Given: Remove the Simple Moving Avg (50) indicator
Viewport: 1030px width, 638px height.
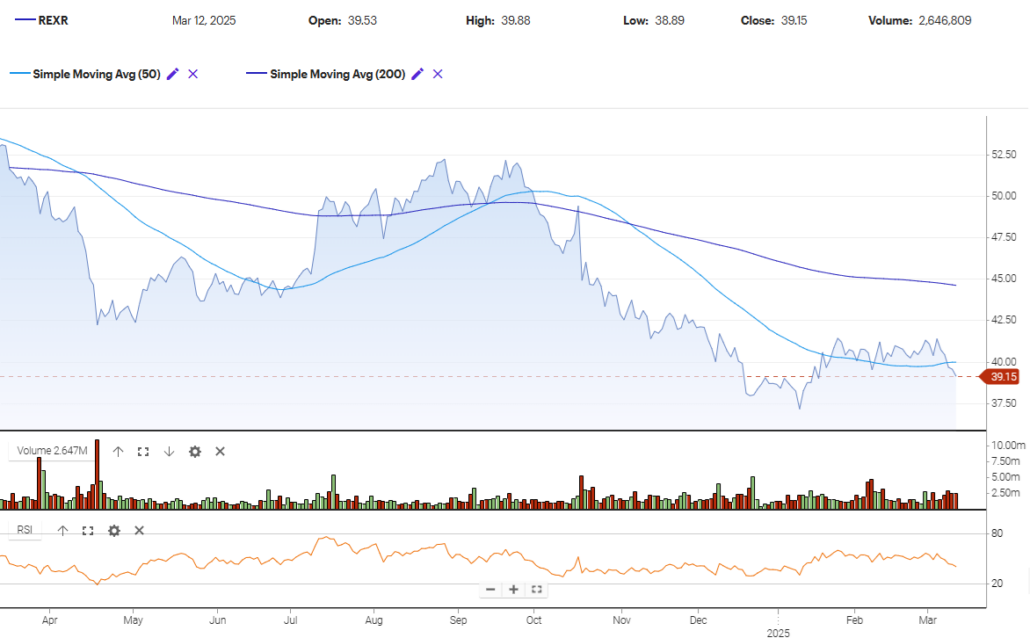Looking at the screenshot, I should pos(193,74).
